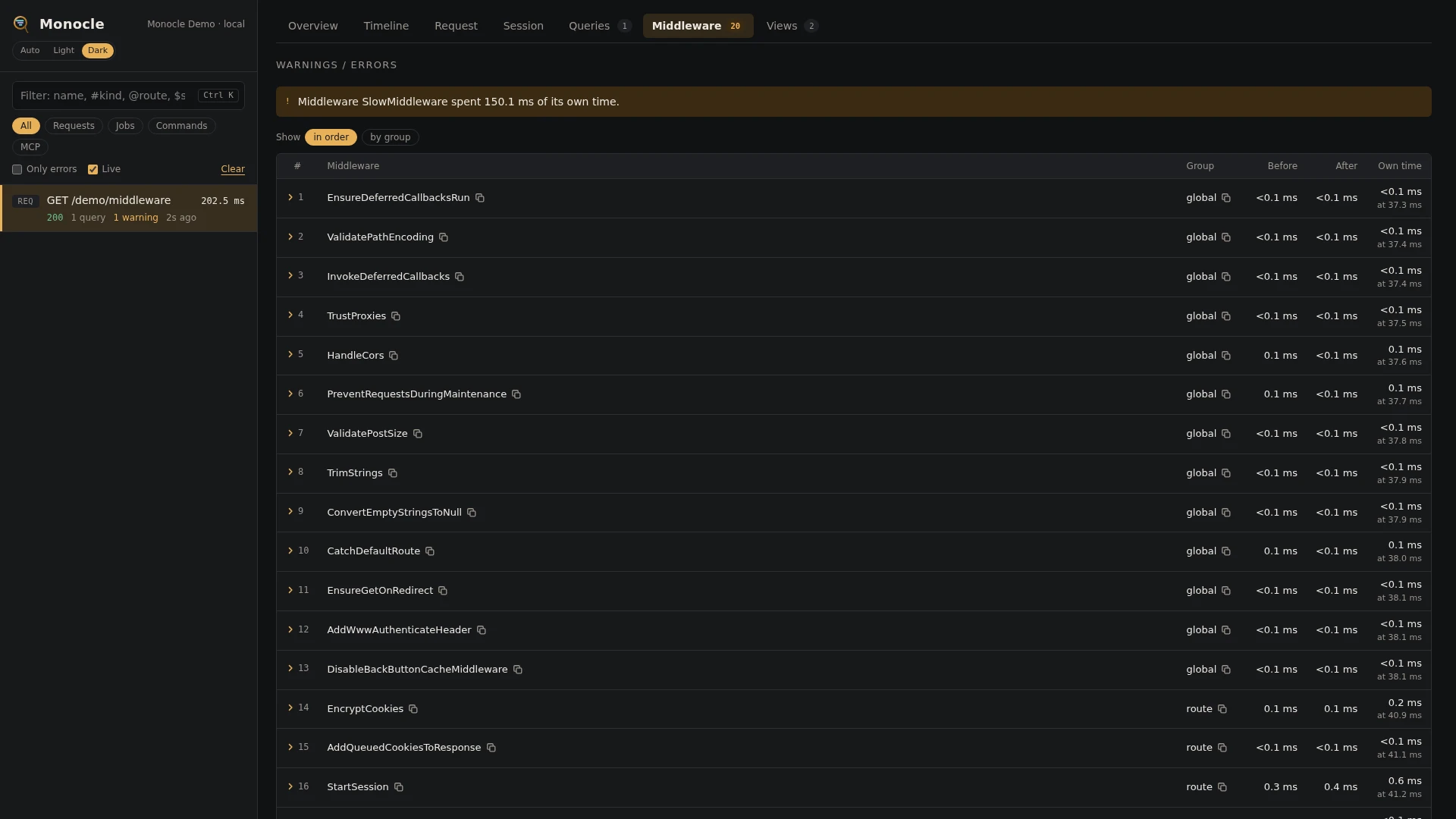Viewport: 1456px width, 819px height.
Task: Expand row 16 StartSession details
Action: click(290, 786)
